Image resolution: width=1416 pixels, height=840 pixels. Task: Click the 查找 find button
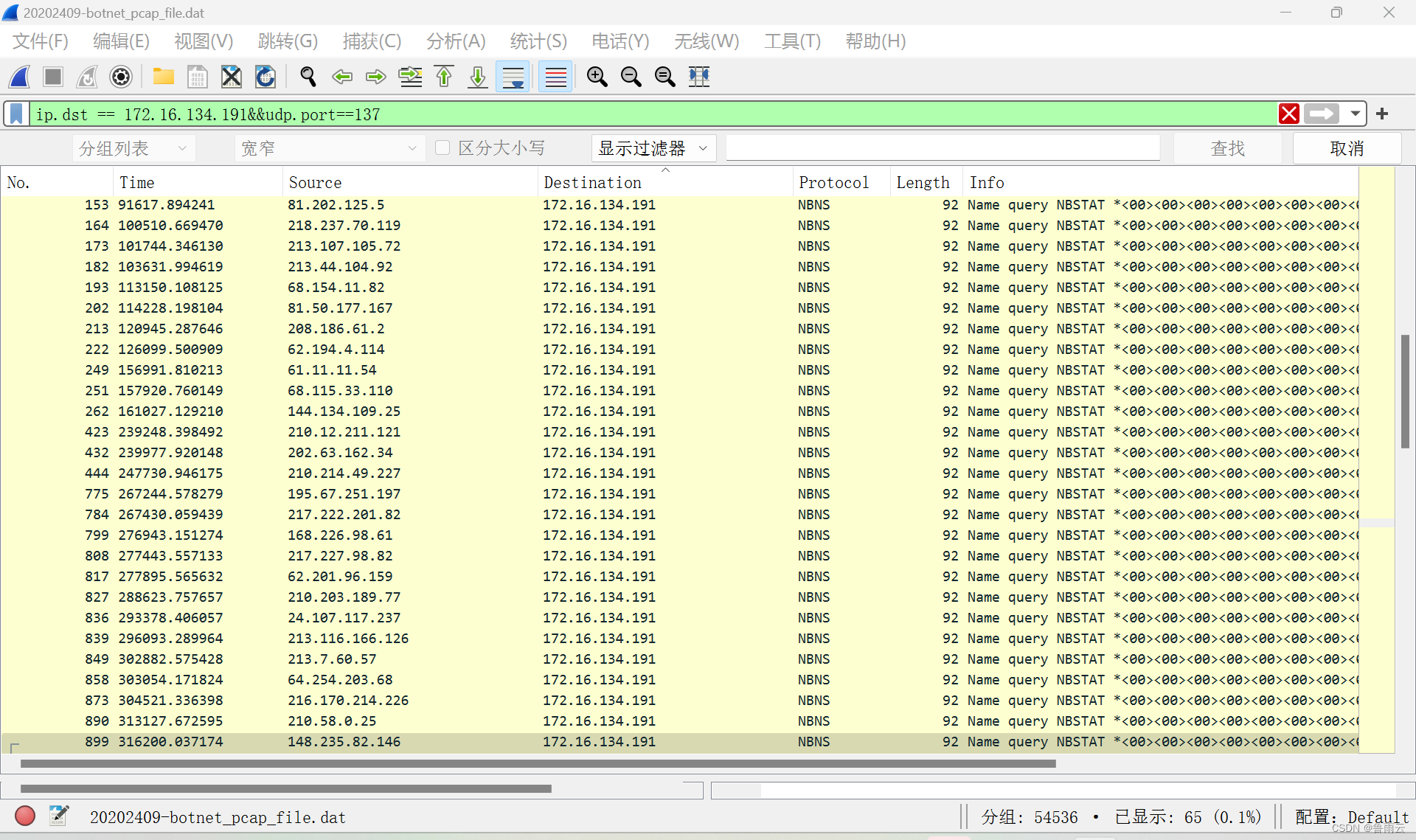[1227, 148]
